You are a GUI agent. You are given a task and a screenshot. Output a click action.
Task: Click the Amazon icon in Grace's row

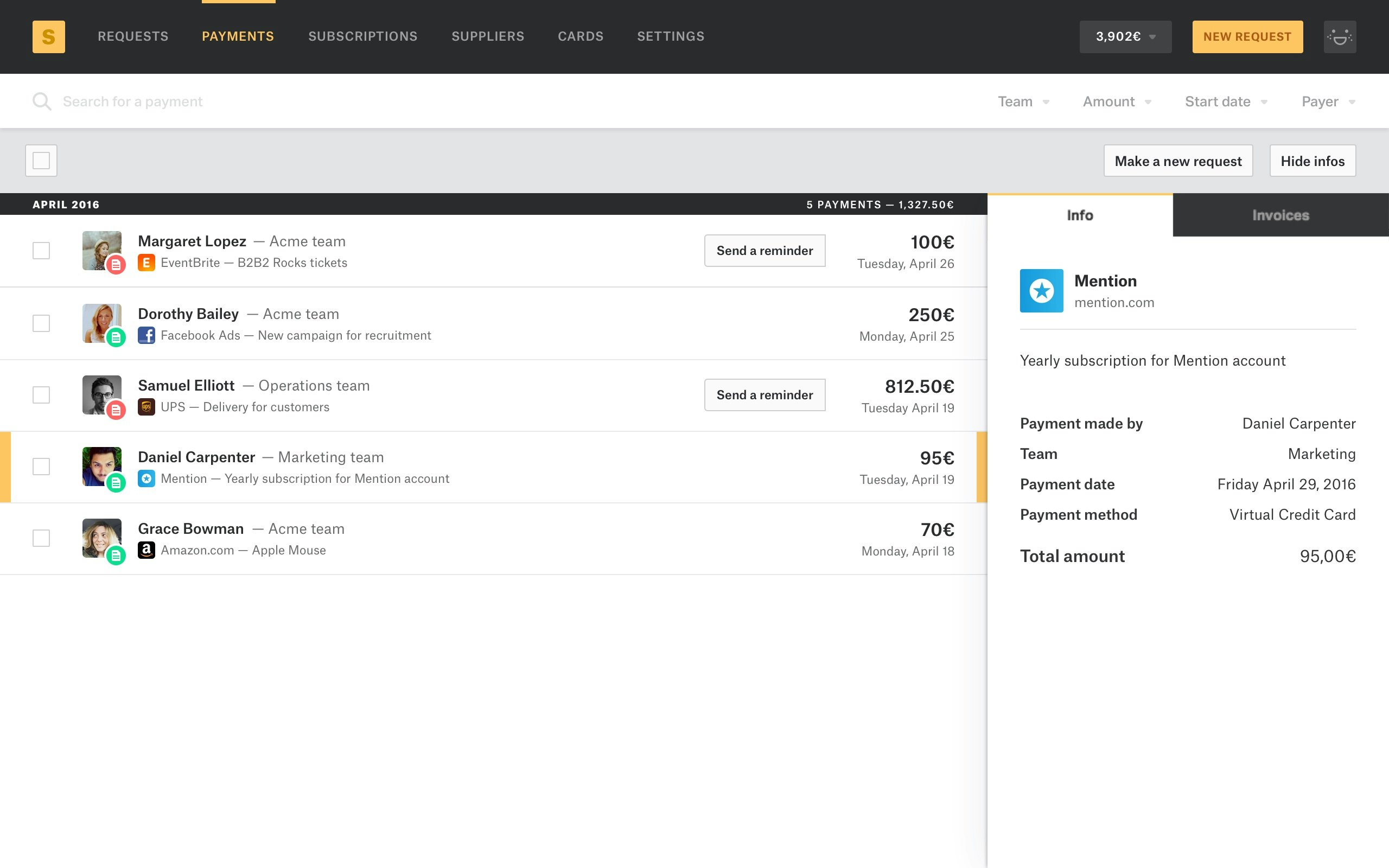(x=146, y=550)
